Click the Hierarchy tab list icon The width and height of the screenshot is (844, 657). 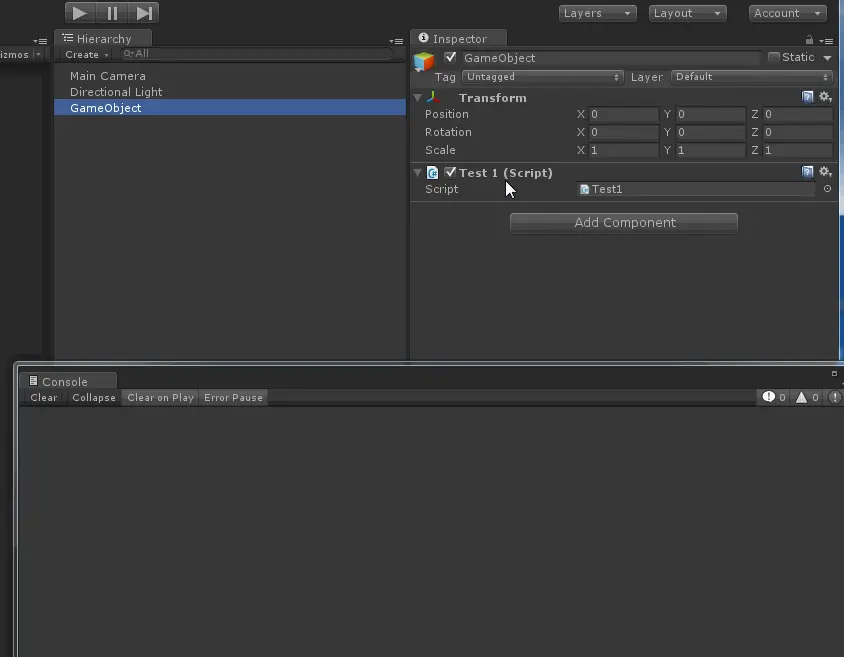click(68, 38)
